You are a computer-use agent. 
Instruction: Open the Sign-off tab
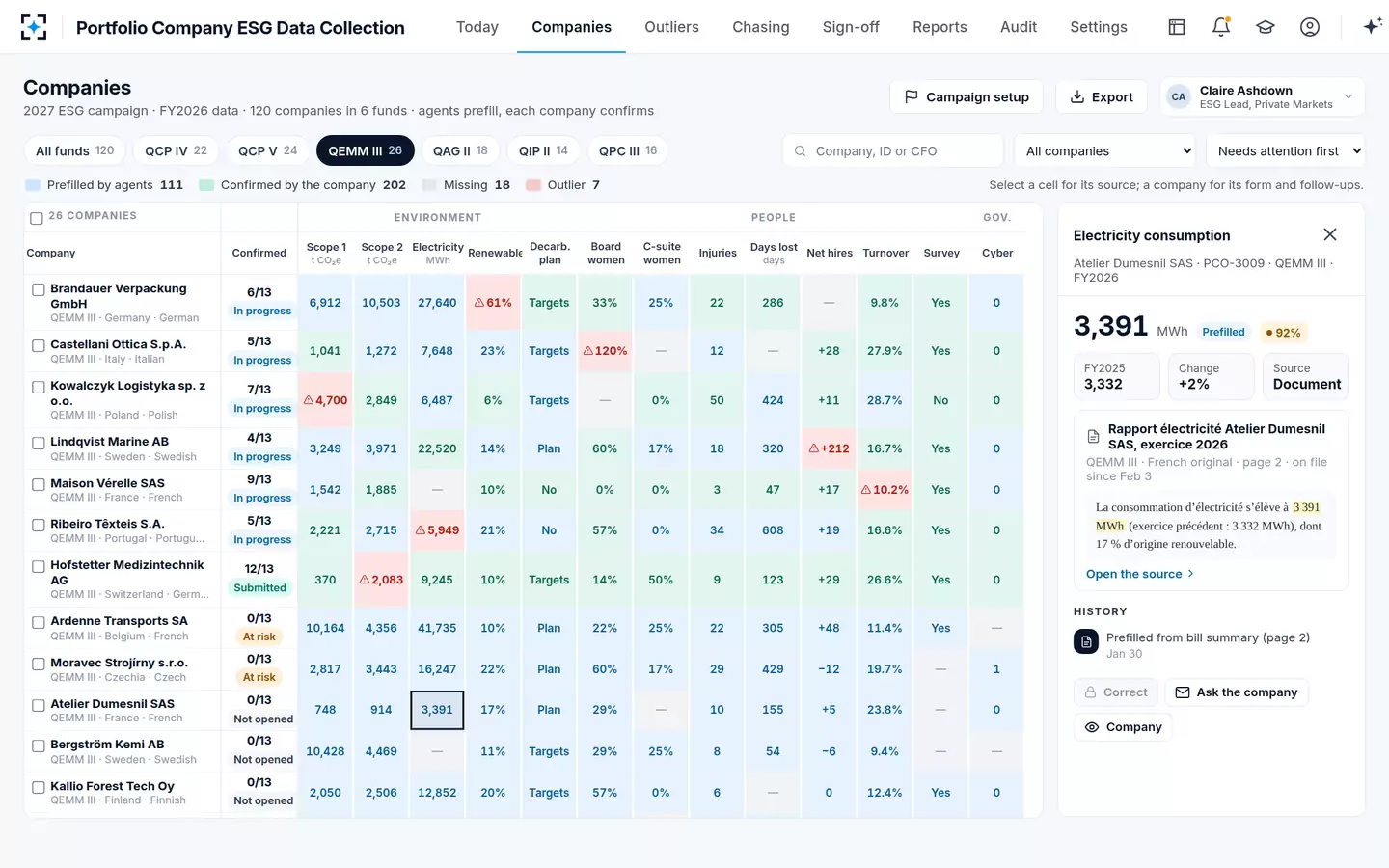[x=851, y=27]
